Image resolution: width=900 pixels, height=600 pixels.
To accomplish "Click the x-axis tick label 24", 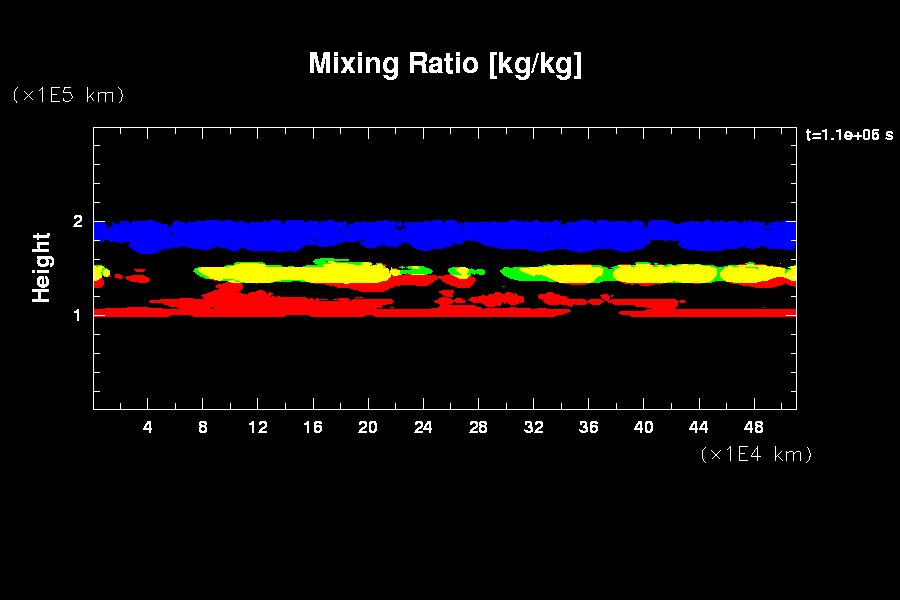I will (x=423, y=428).
